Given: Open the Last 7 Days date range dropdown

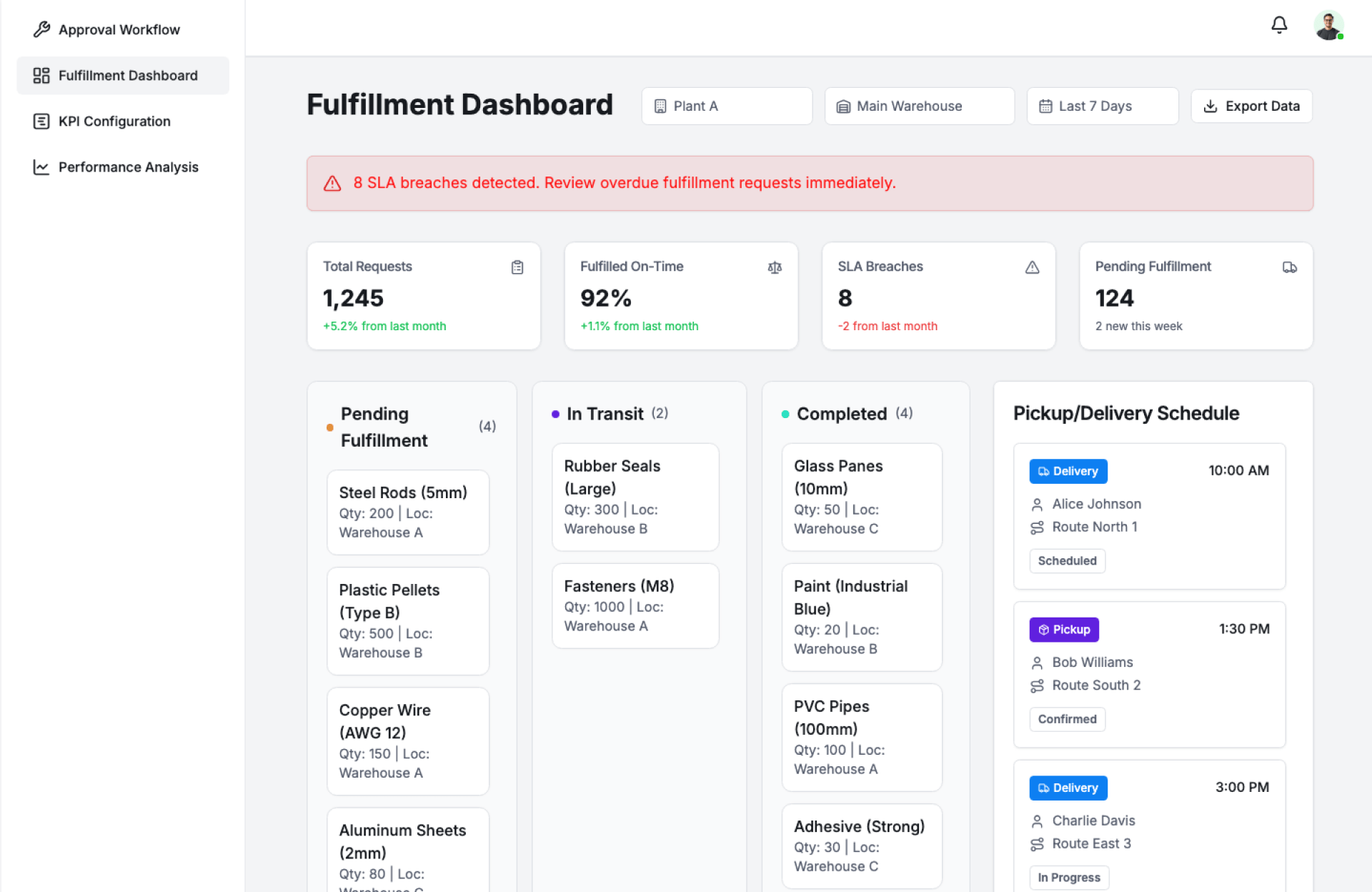Looking at the screenshot, I should 1102,106.
